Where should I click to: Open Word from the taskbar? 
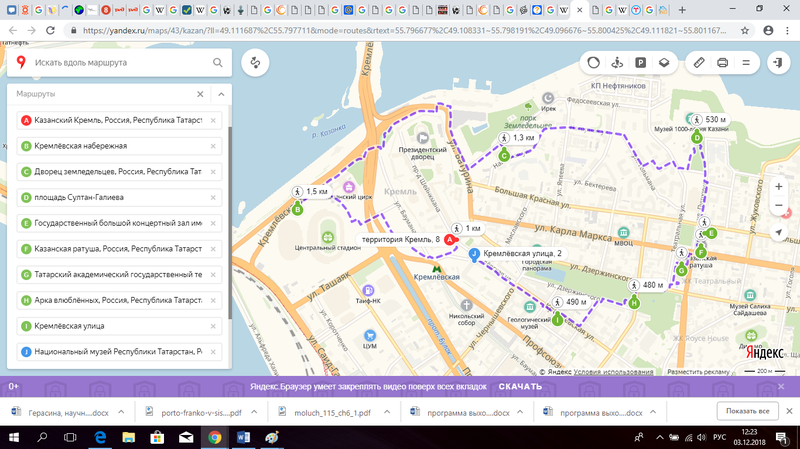[x=243, y=437]
